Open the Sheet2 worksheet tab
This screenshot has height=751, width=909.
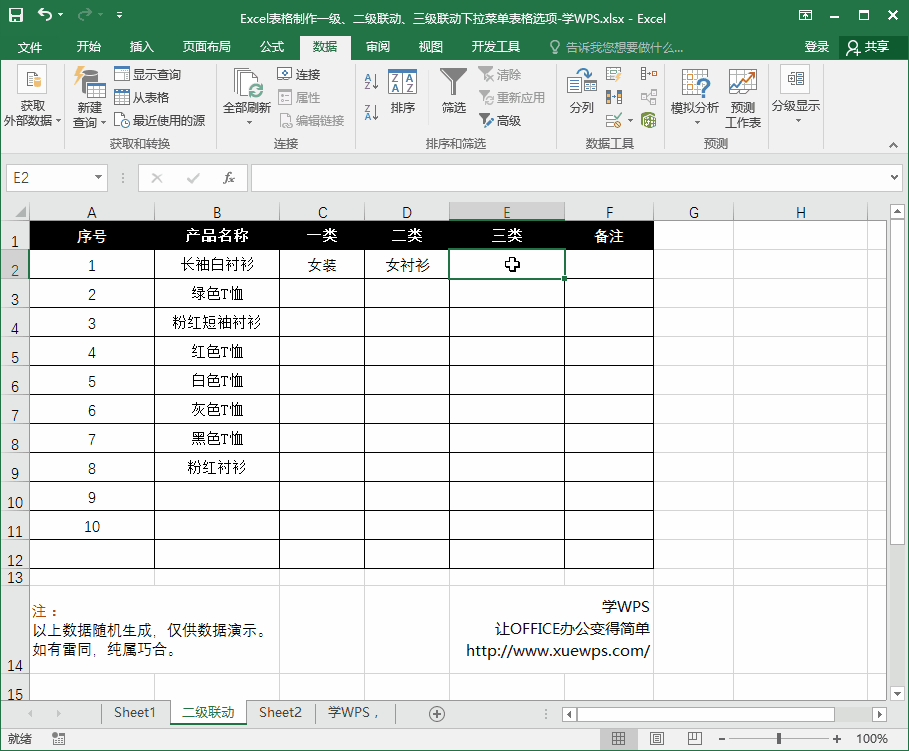click(280, 712)
